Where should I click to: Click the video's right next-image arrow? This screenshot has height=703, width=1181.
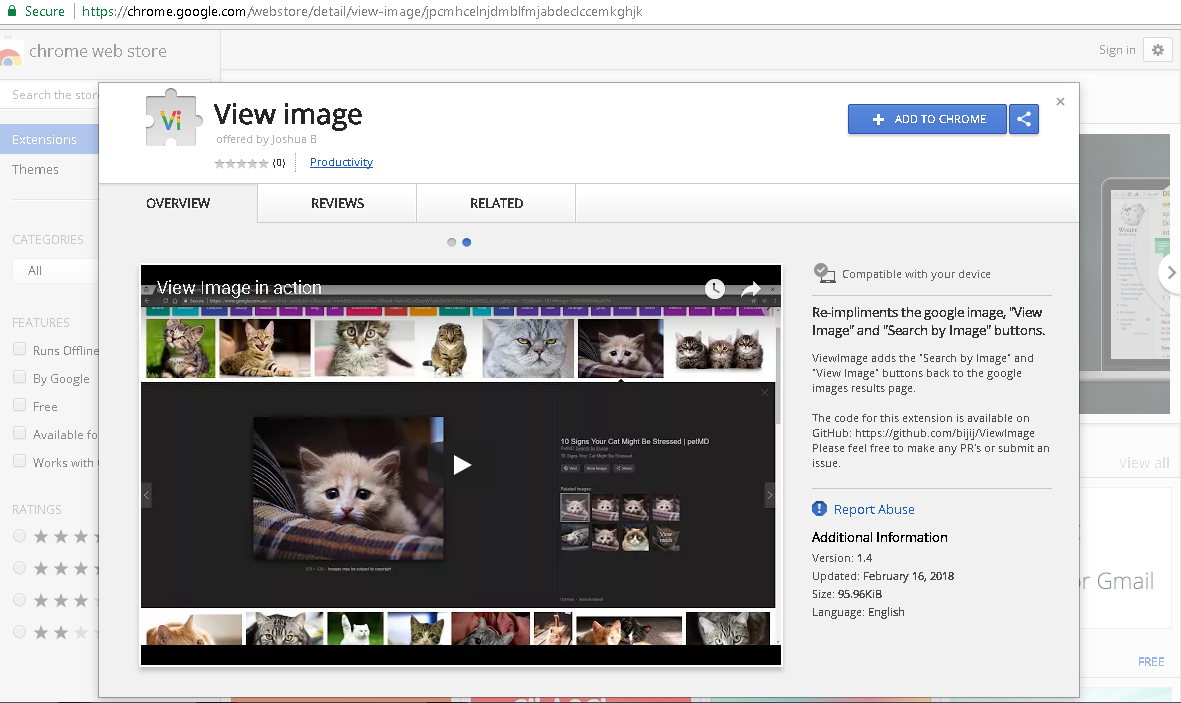click(x=769, y=495)
